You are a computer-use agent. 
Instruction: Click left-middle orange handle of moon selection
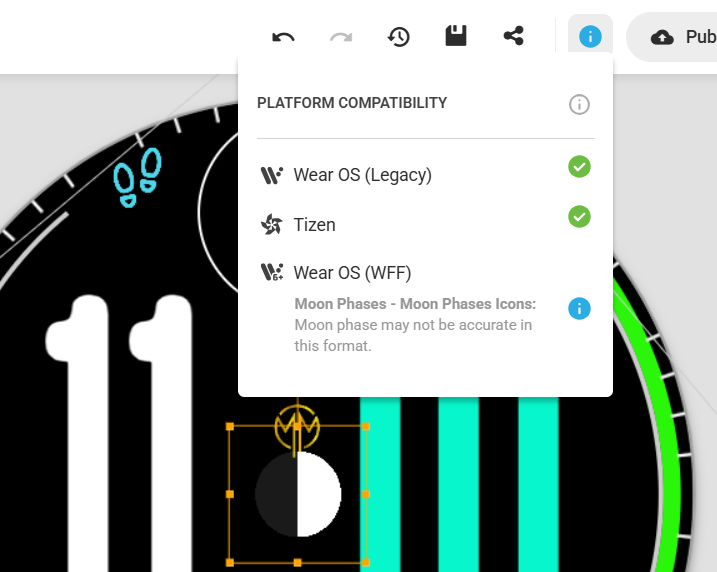tap(230, 494)
